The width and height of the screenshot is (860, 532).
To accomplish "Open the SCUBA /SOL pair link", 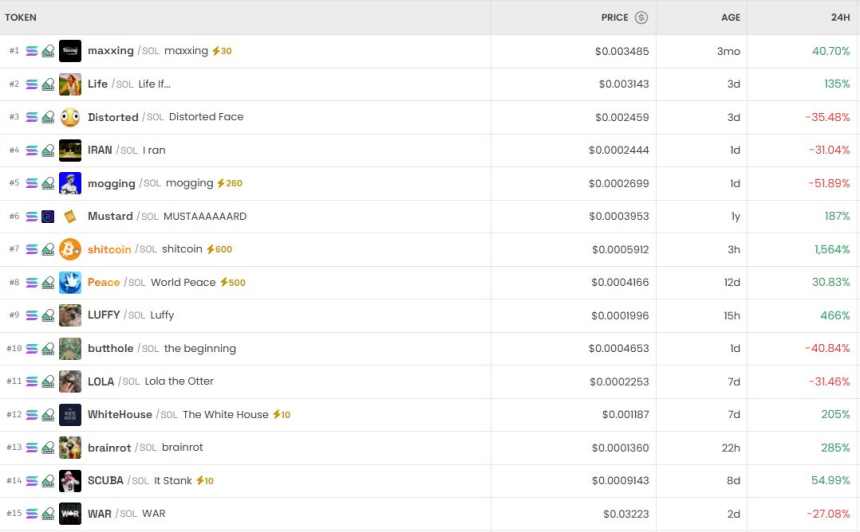I will (118, 481).
